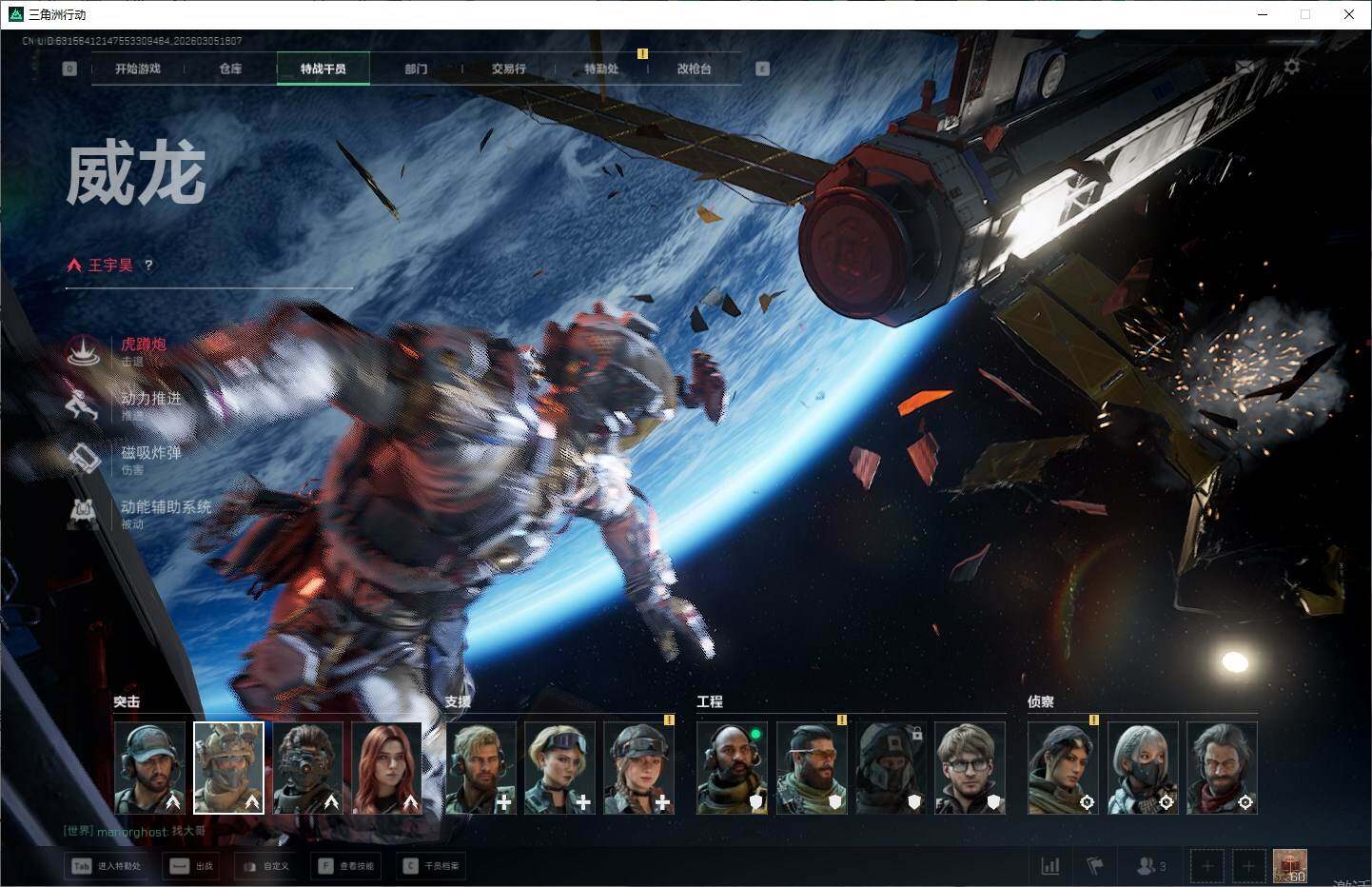Go to the 开始游戏 tab
This screenshot has width=1372, height=887.
(x=138, y=69)
